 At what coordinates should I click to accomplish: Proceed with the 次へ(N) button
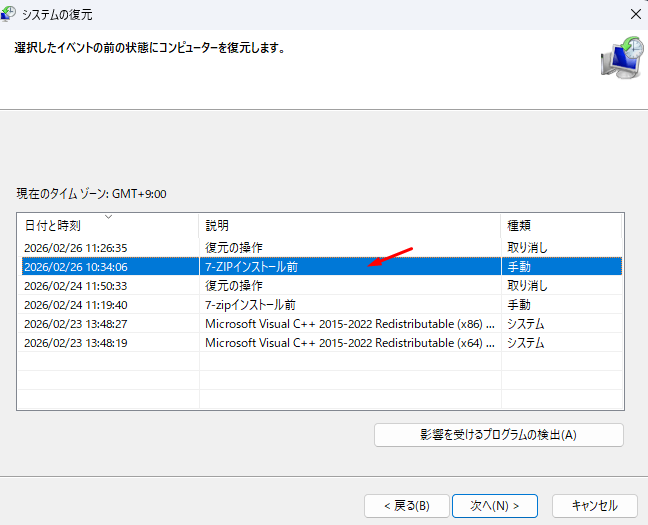coord(494,505)
